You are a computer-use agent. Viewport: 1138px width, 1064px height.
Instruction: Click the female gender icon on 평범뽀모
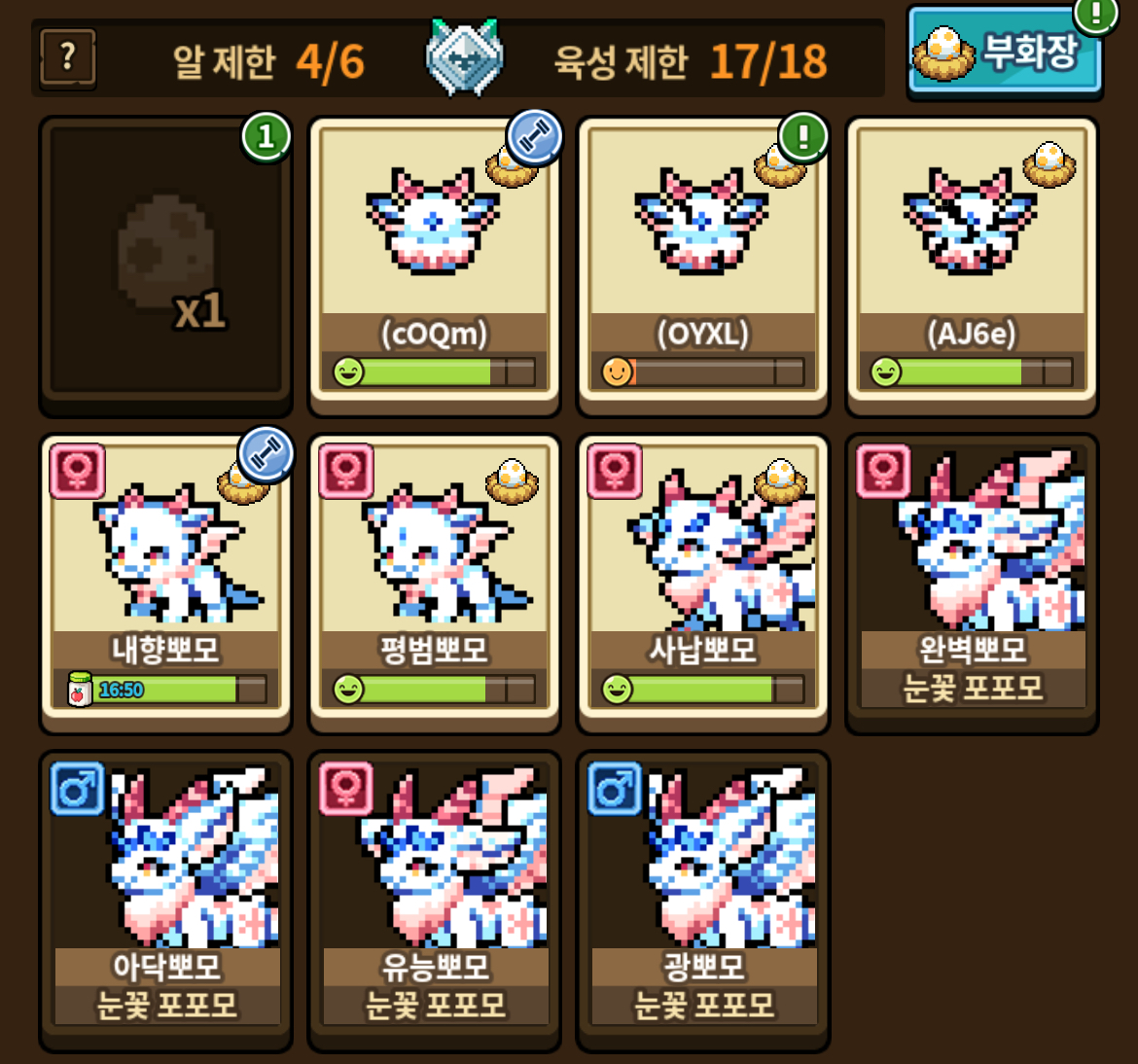pos(346,471)
